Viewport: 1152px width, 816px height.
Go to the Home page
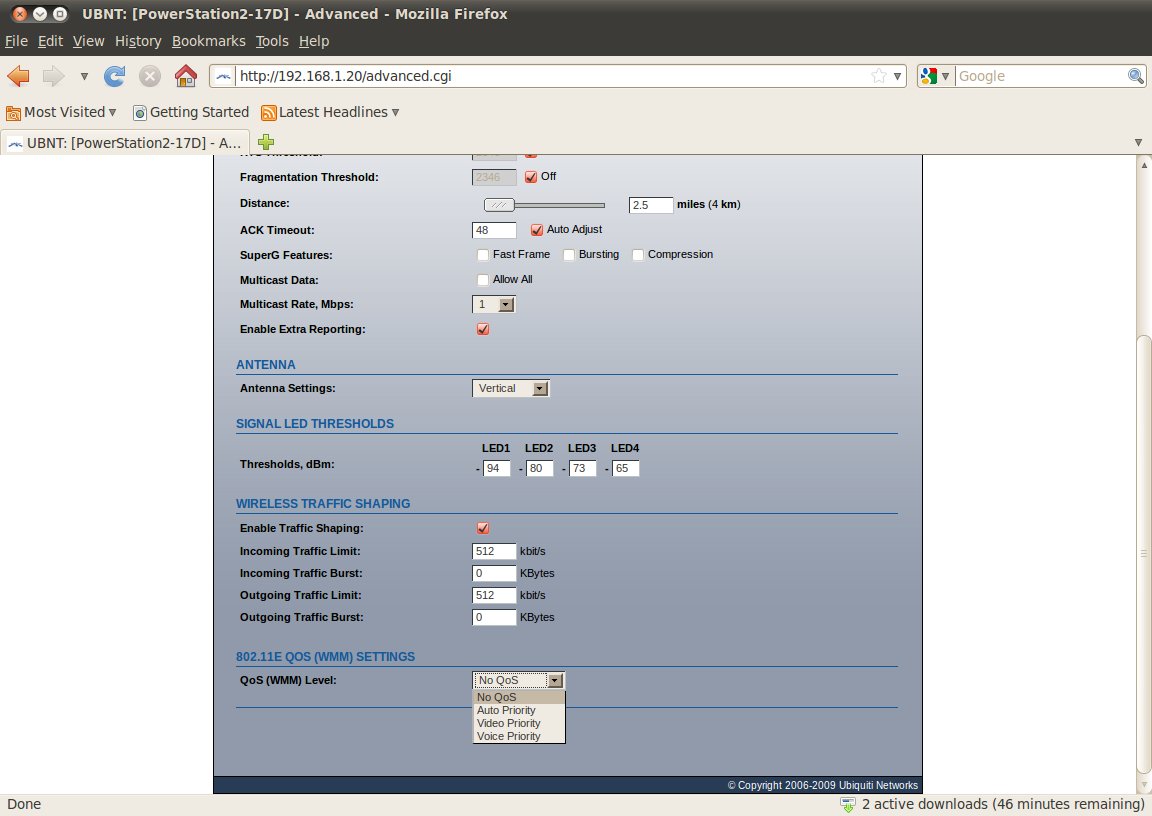(x=186, y=76)
